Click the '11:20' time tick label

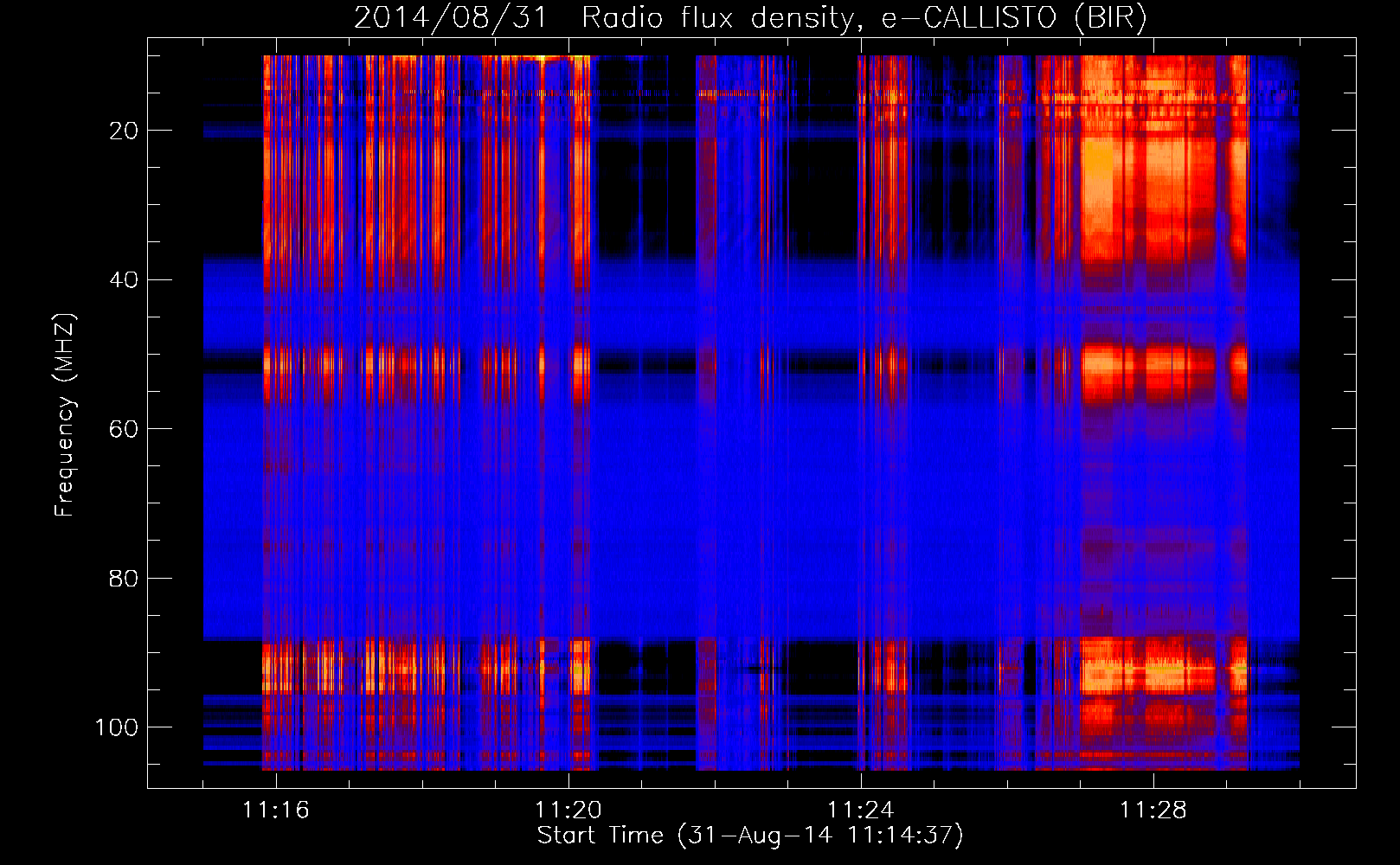[x=568, y=811]
